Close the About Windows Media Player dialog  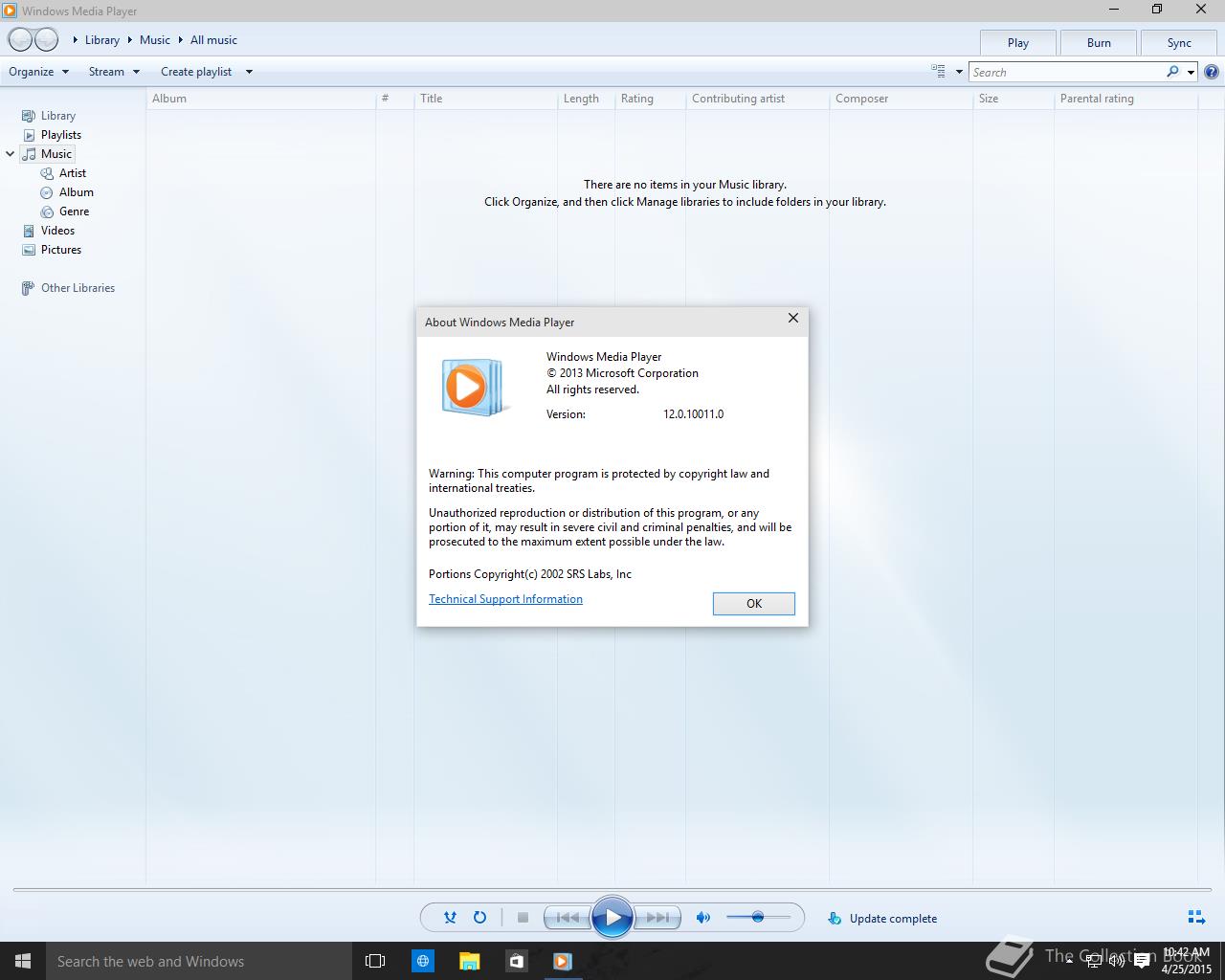[x=792, y=318]
